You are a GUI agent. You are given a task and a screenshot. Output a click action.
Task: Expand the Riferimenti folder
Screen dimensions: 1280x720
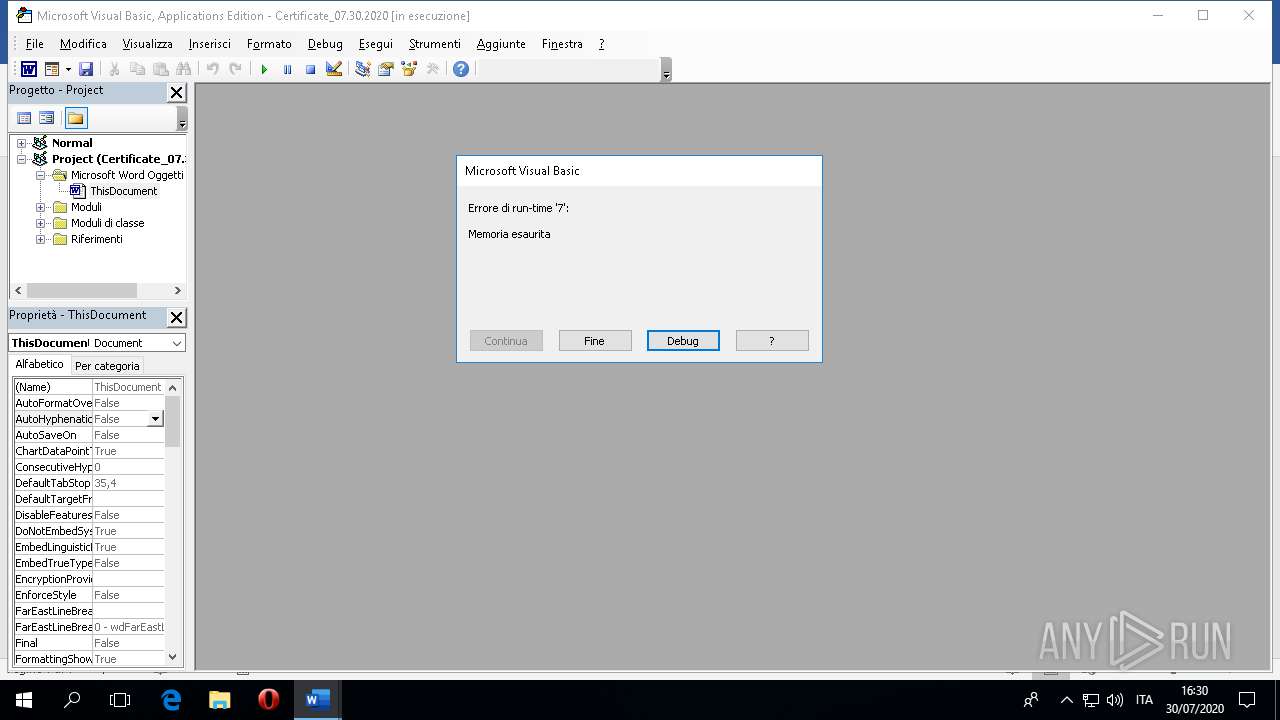coord(40,239)
